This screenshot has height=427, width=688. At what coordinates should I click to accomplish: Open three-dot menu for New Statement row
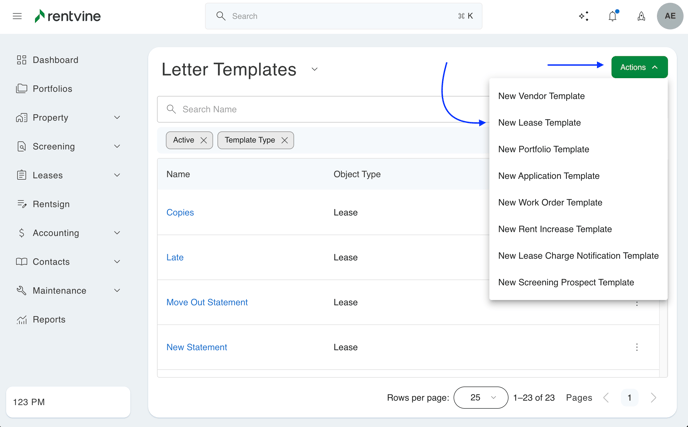tap(637, 347)
